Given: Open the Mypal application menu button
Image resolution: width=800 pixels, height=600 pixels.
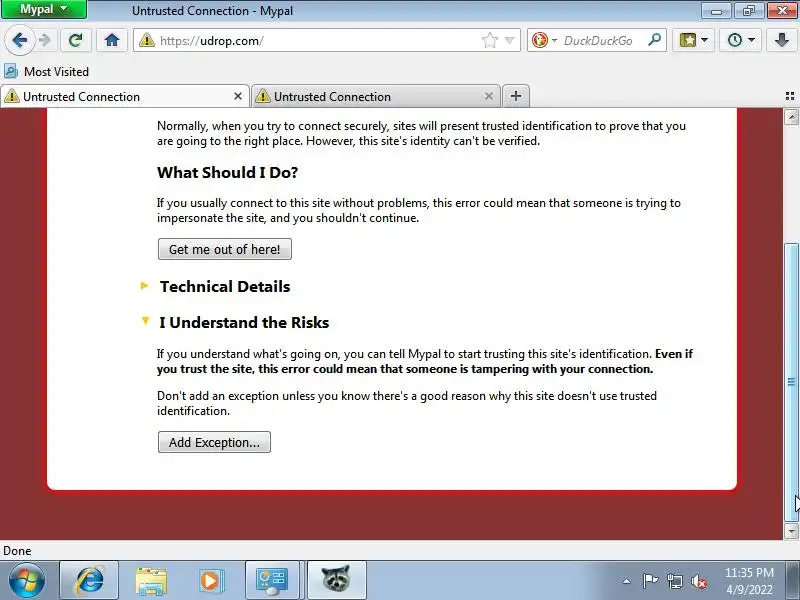Looking at the screenshot, I should coord(44,9).
